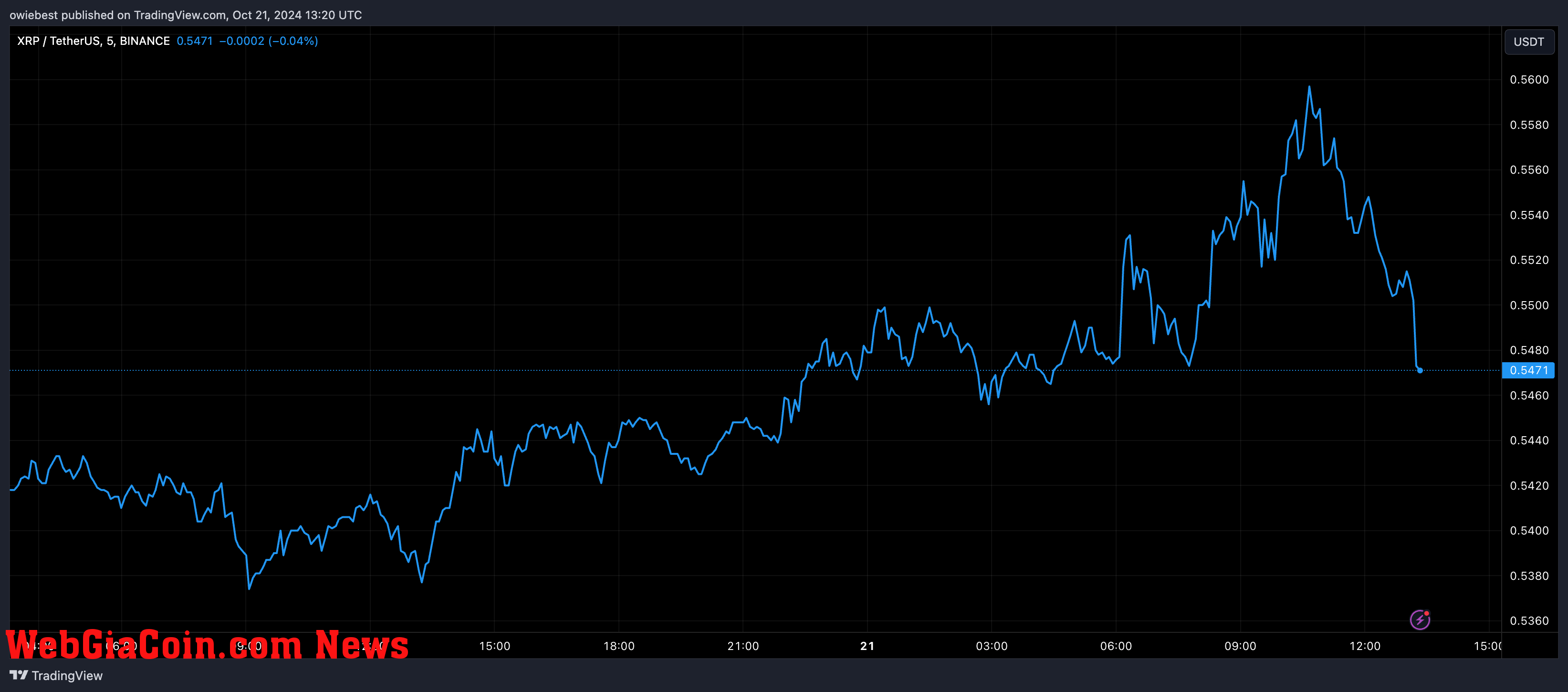Click the 0.5560 price axis label

point(1529,170)
